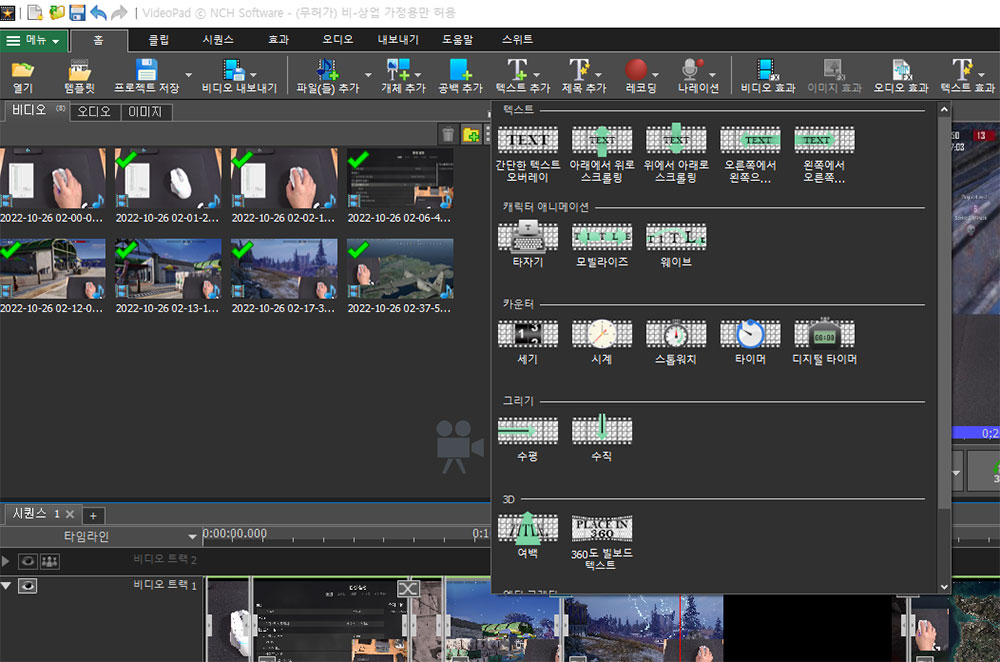Select the vertical (수직) drawing effect
Image resolution: width=1000 pixels, height=662 pixels.
tap(601, 439)
